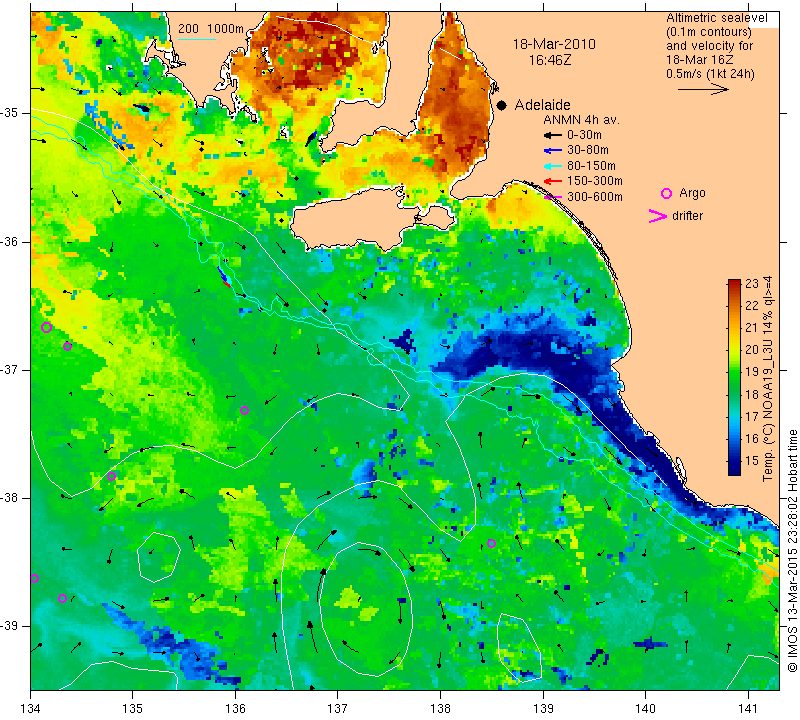Click the 30-80m depth label
The width and height of the screenshot is (800, 720).
pyautogui.click(x=588, y=150)
